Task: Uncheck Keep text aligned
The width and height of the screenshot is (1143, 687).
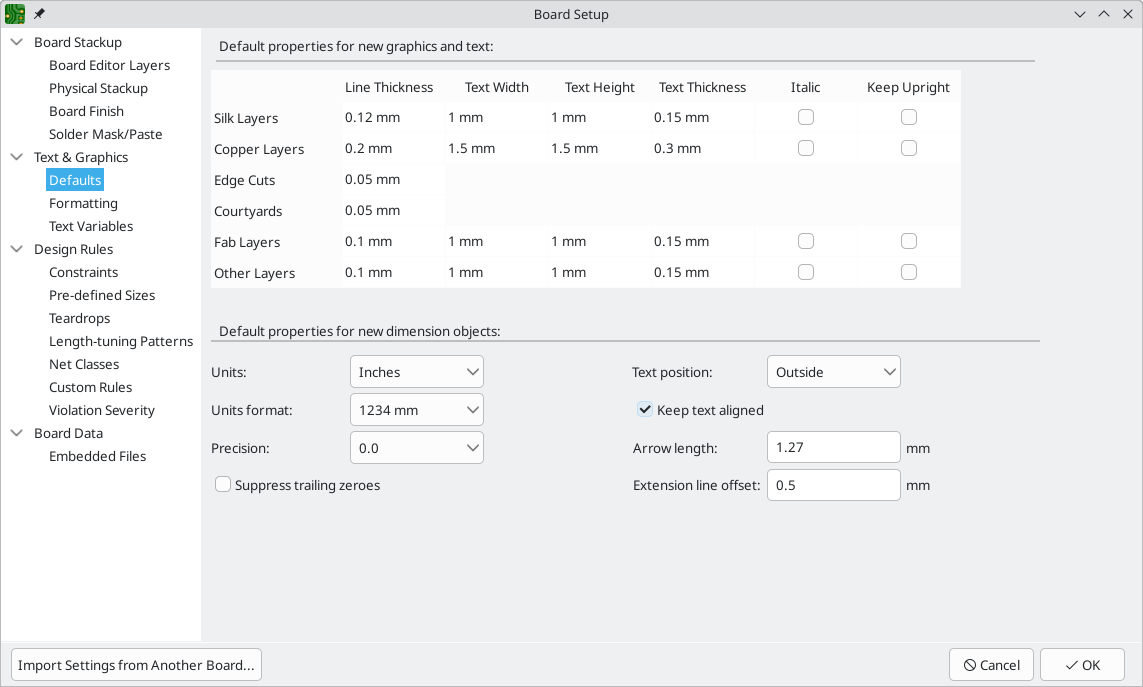Action: pos(646,410)
